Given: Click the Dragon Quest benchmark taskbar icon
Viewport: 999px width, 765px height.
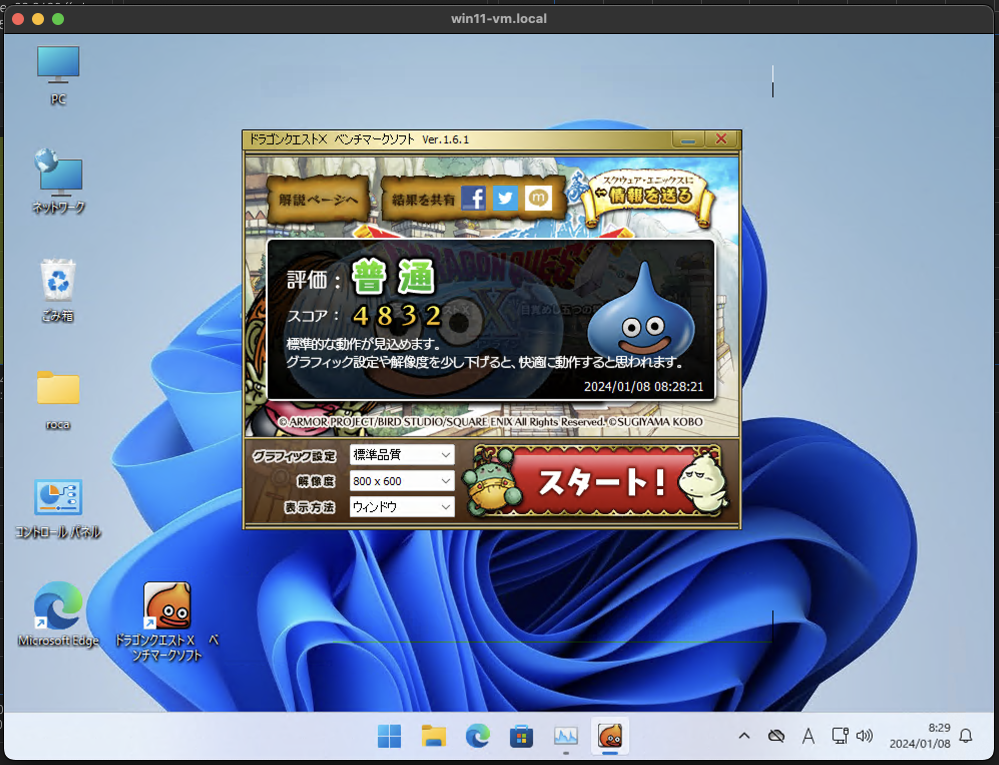Looking at the screenshot, I should point(610,736).
